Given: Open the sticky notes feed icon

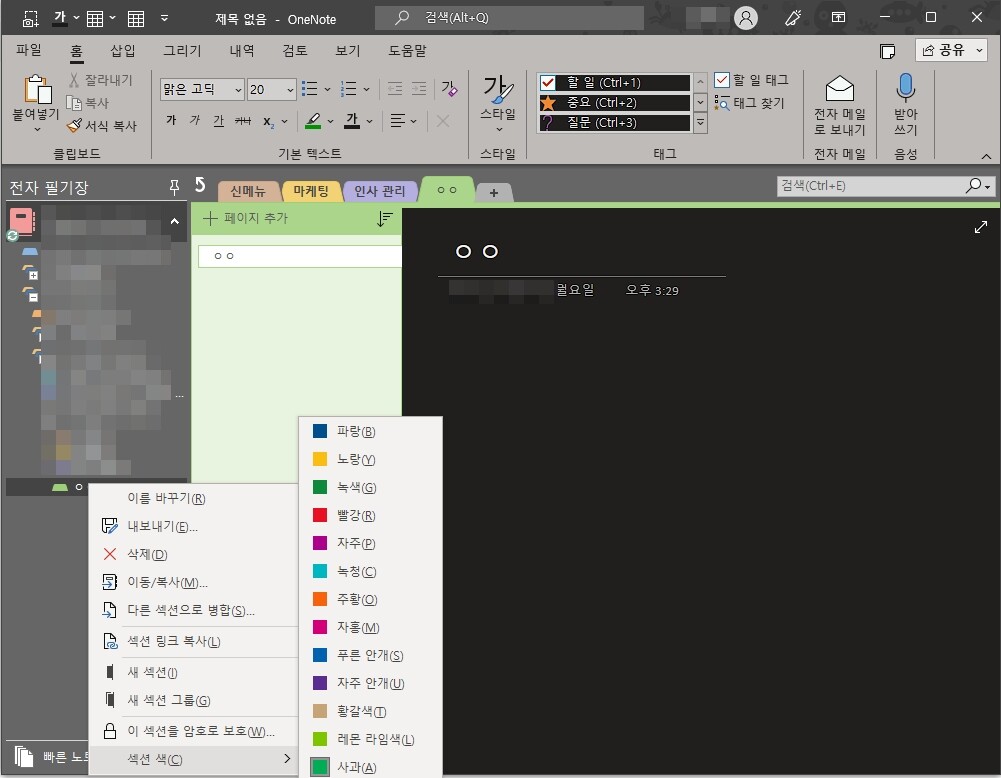Looking at the screenshot, I should [x=887, y=51].
